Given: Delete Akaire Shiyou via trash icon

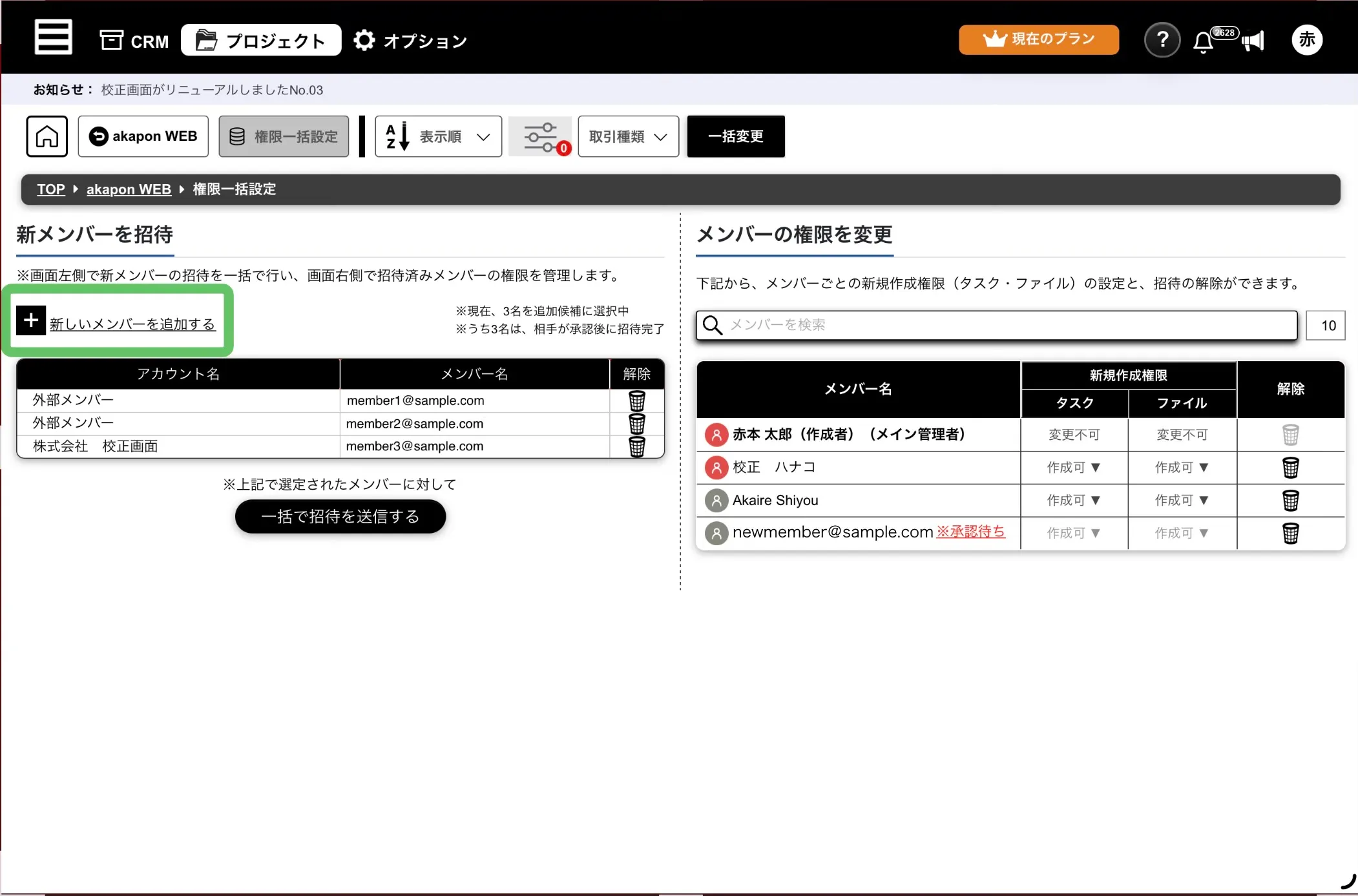Looking at the screenshot, I should pos(1290,501).
